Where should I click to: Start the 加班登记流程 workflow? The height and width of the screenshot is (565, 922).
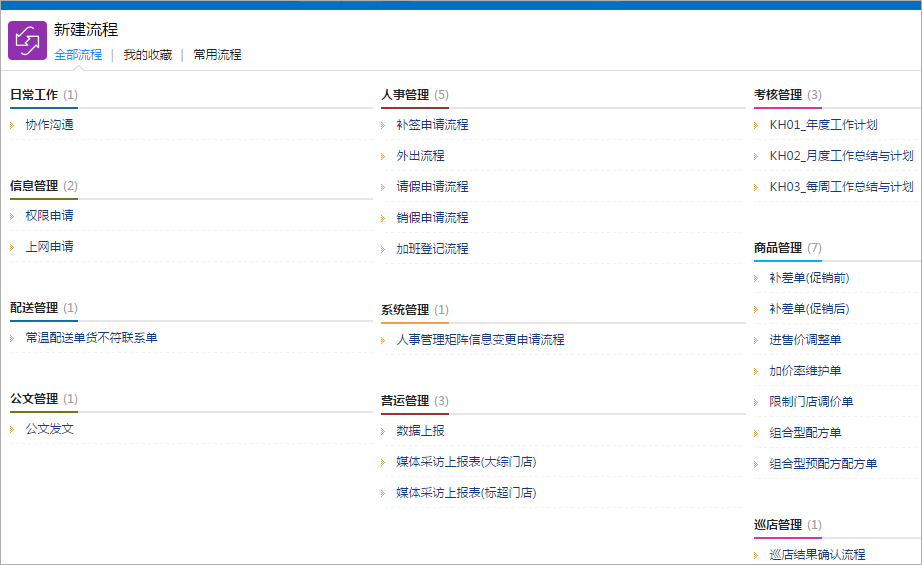432,249
